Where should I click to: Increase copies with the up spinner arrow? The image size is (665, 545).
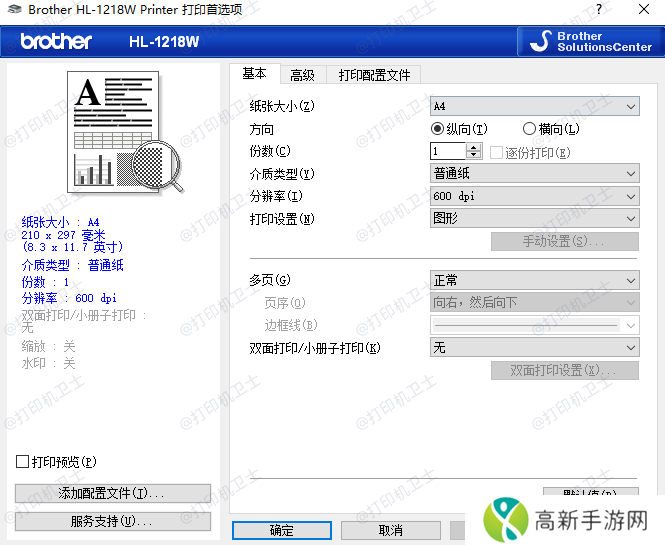[x=474, y=147]
